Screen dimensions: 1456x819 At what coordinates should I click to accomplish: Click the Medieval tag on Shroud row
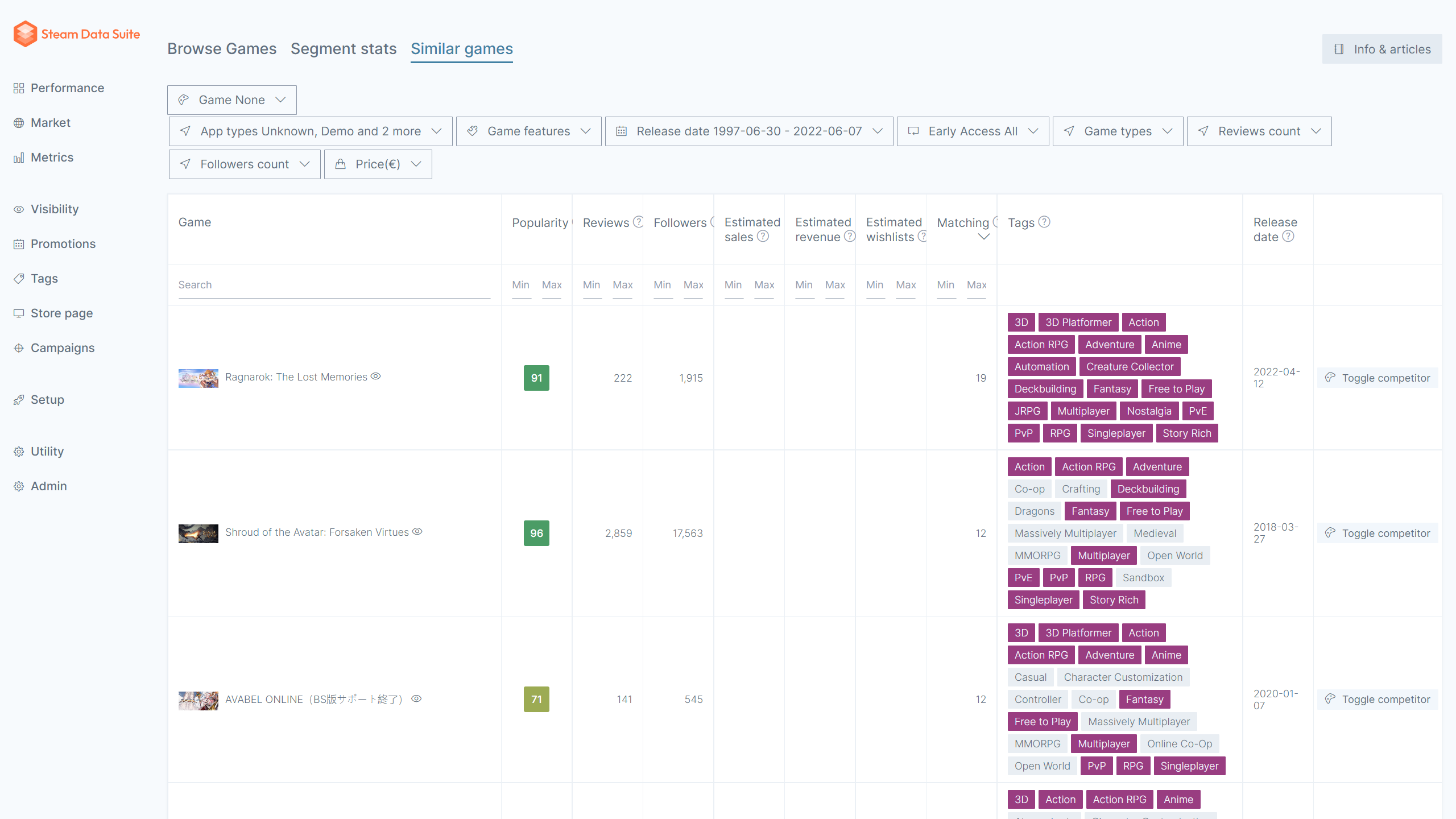[1155, 533]
